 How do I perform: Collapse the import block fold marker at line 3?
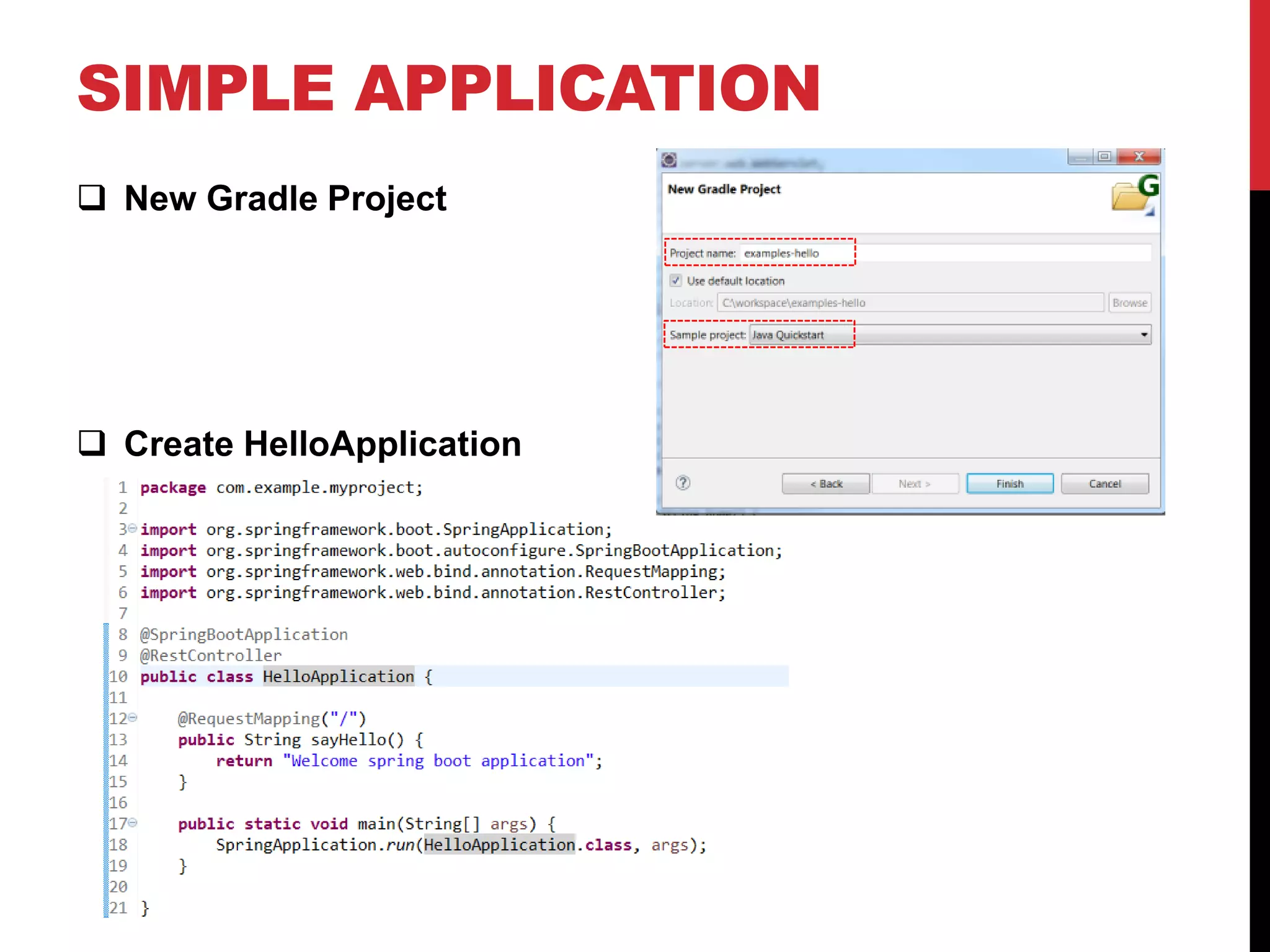pyautogui.click(x=132, y=529)
